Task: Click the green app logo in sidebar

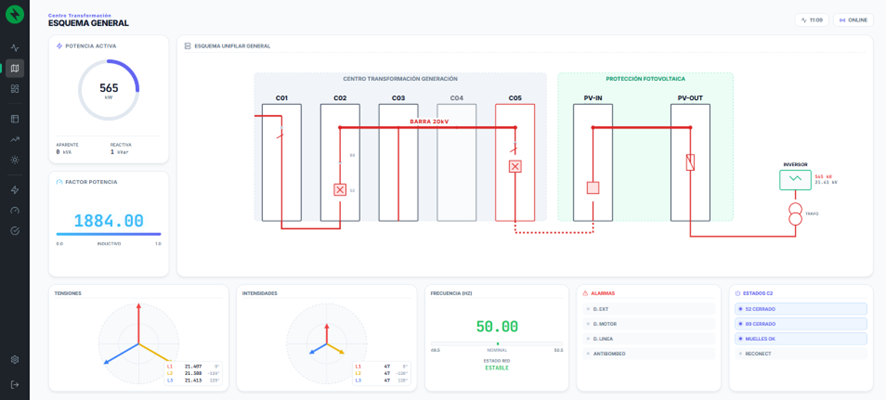Action: [x=15, y=16]
